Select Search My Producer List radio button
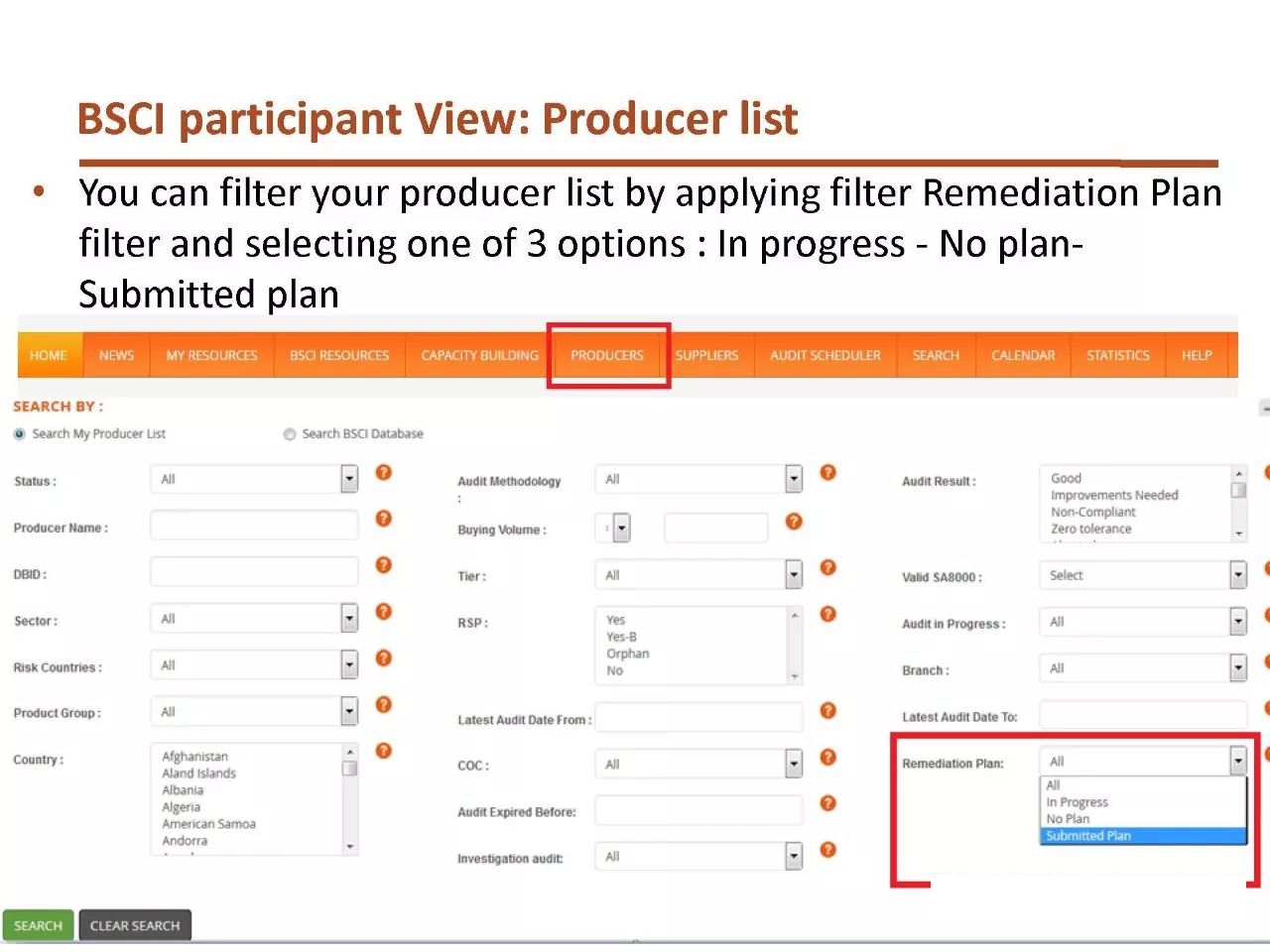 pos(19,434)
